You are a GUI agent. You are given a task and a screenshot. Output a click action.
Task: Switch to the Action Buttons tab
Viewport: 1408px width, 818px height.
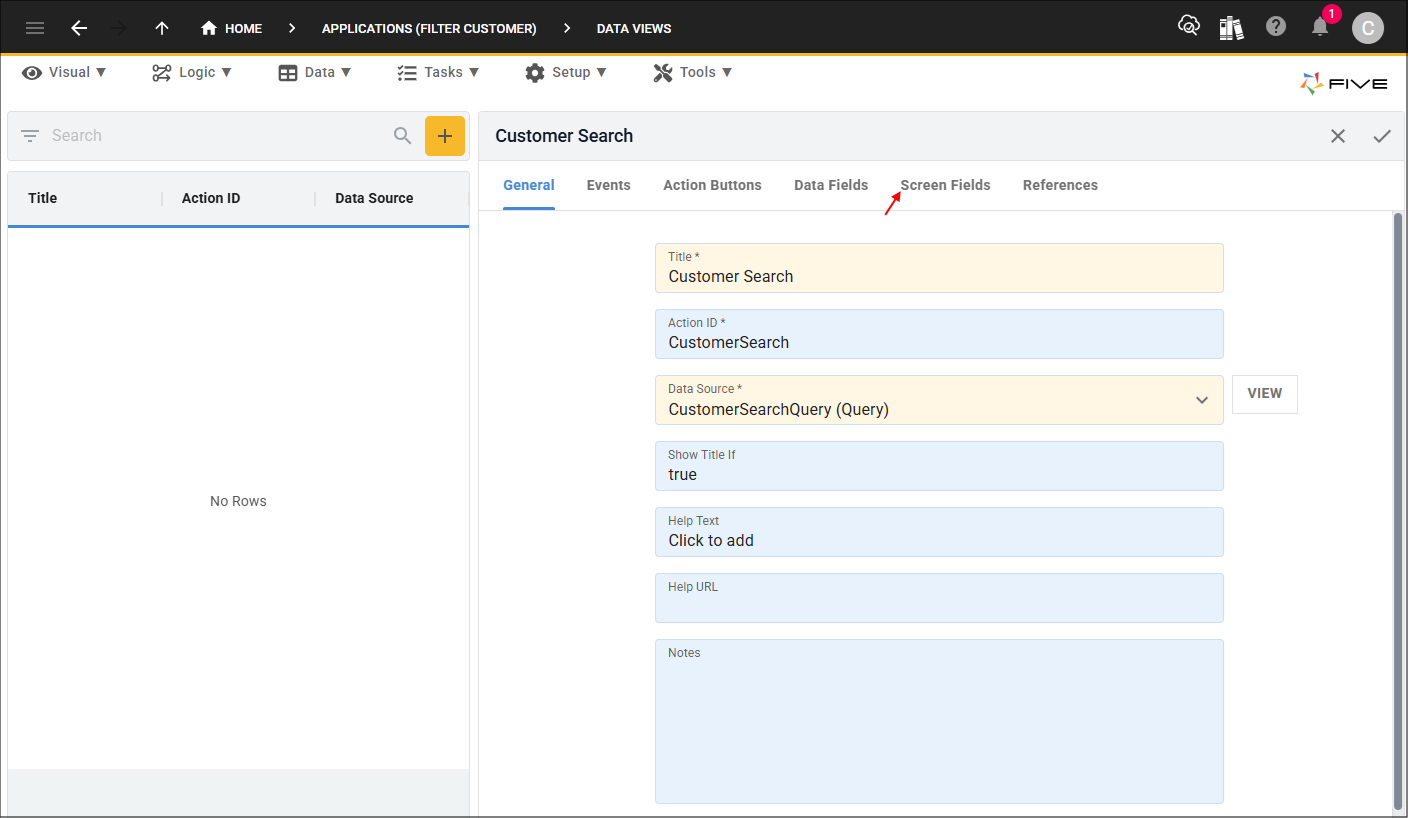(712, 185)
